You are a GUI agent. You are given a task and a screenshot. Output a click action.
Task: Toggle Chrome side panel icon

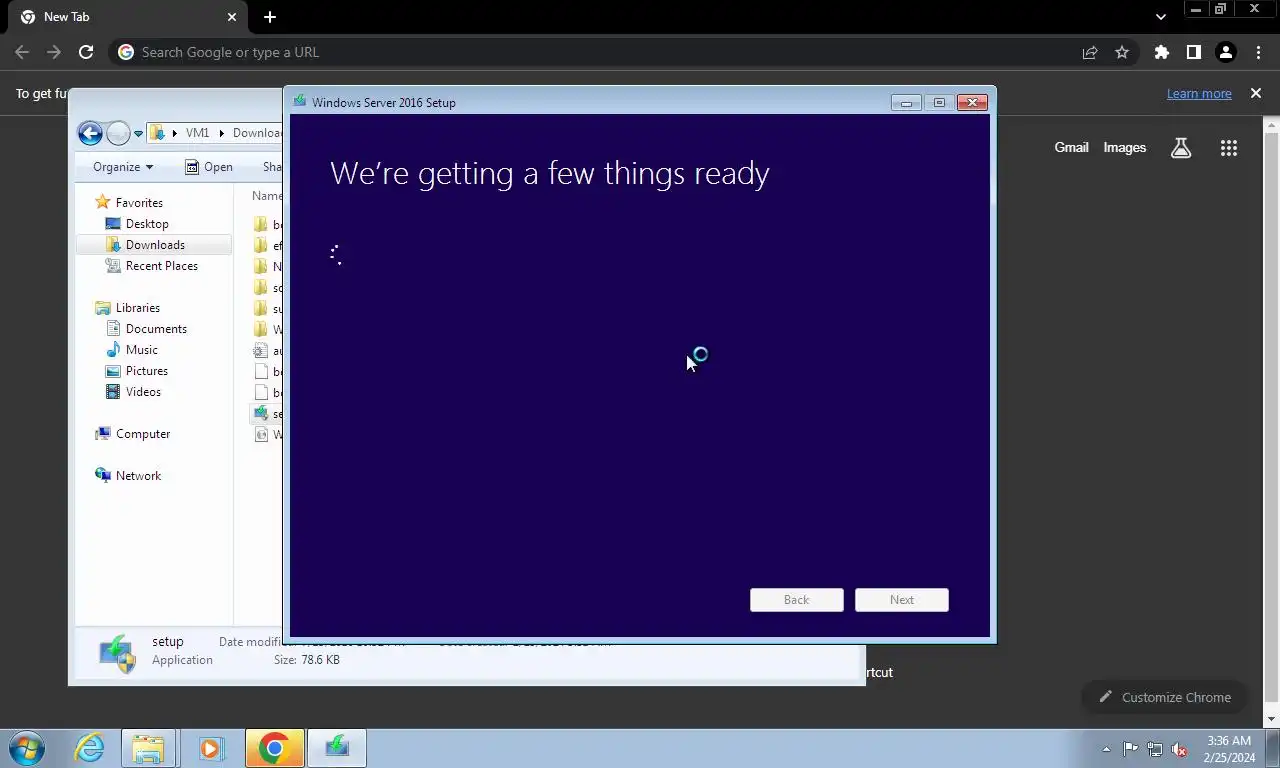coord(1193,52)
